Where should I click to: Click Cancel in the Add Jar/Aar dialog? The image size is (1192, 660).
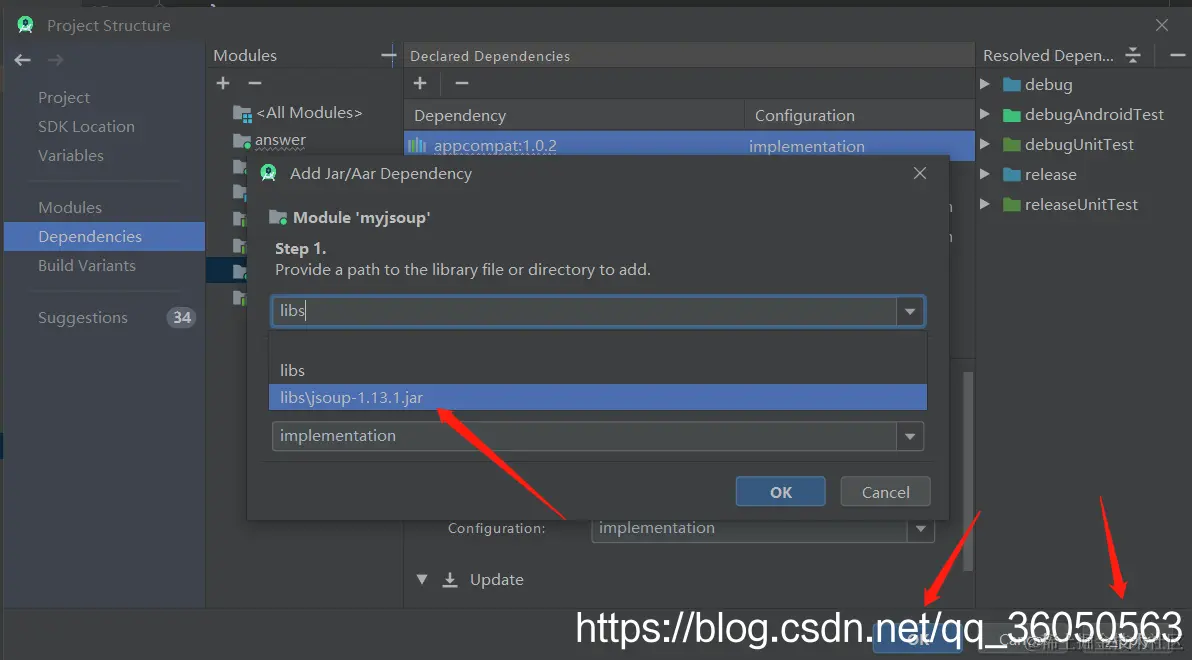click(x=886, y=492)
